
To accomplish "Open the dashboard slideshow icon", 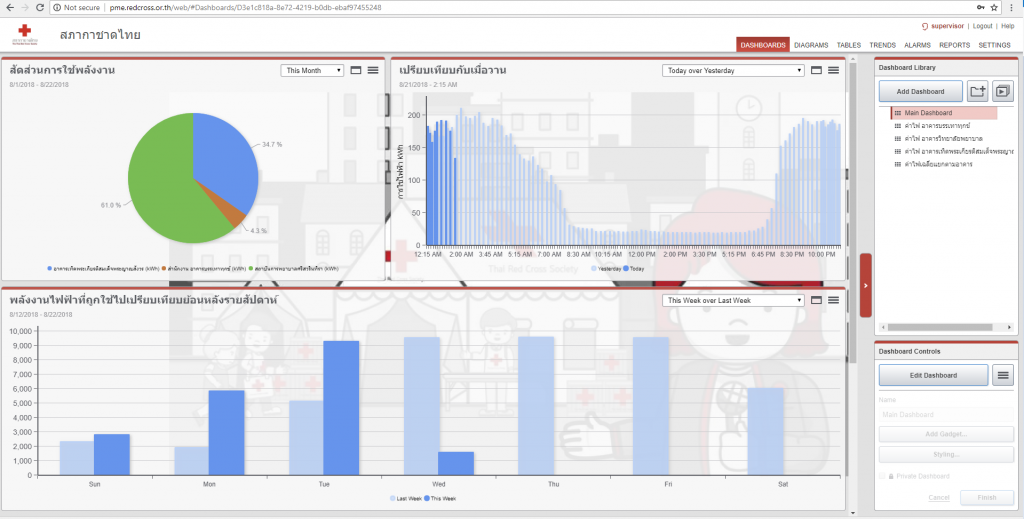I will (x=1002, y=91).
